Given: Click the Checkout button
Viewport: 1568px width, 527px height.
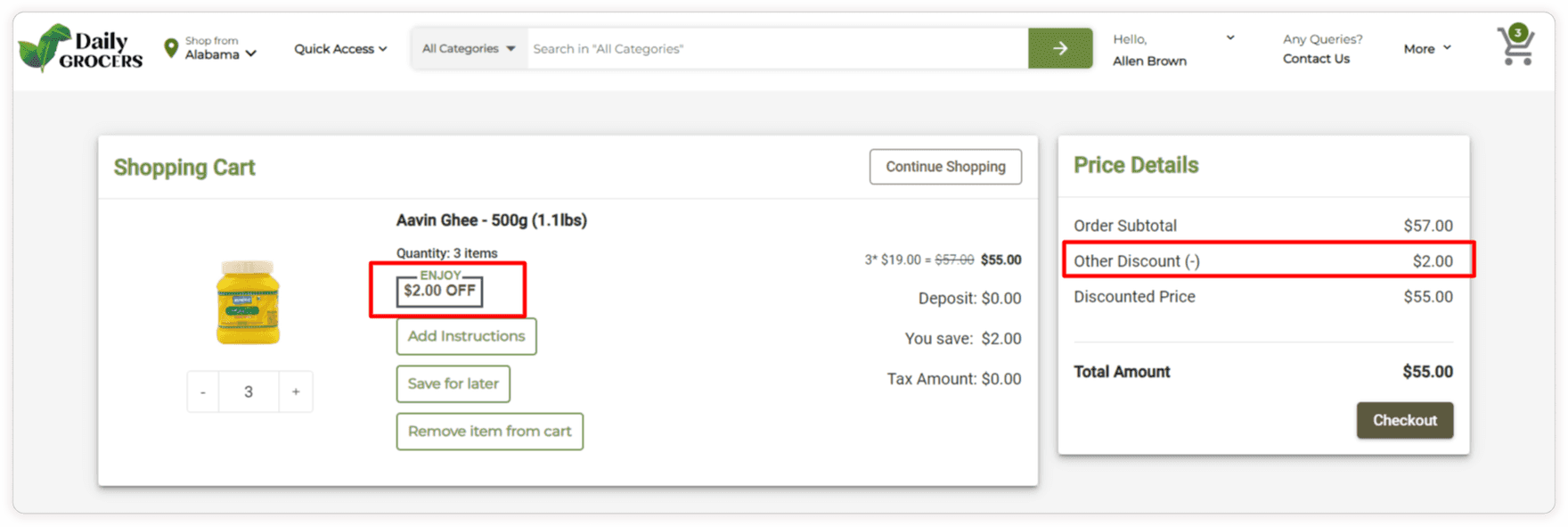Looking at the screenshot, I should pos(1405,420).
